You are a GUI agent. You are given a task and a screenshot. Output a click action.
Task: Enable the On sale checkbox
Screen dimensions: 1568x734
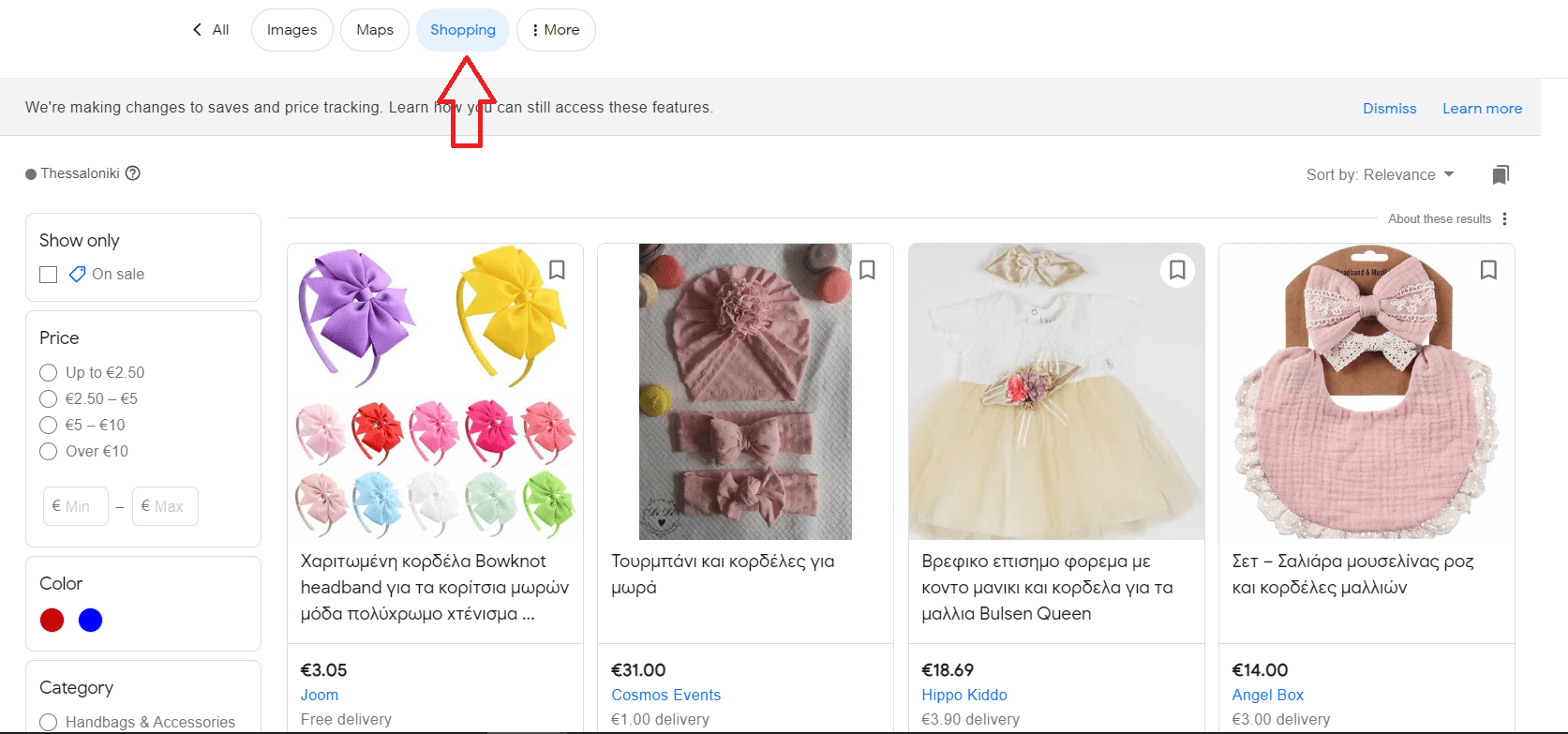(49, 275)
